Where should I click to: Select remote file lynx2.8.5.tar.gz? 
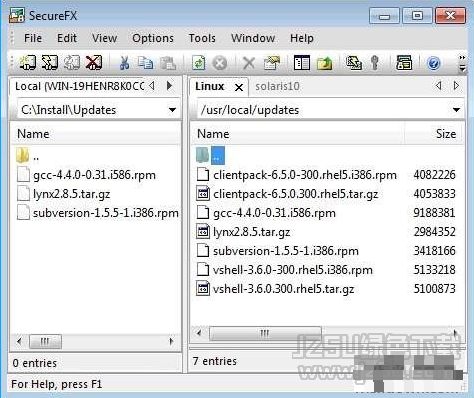pyautogui.click(x=251, y=232)
